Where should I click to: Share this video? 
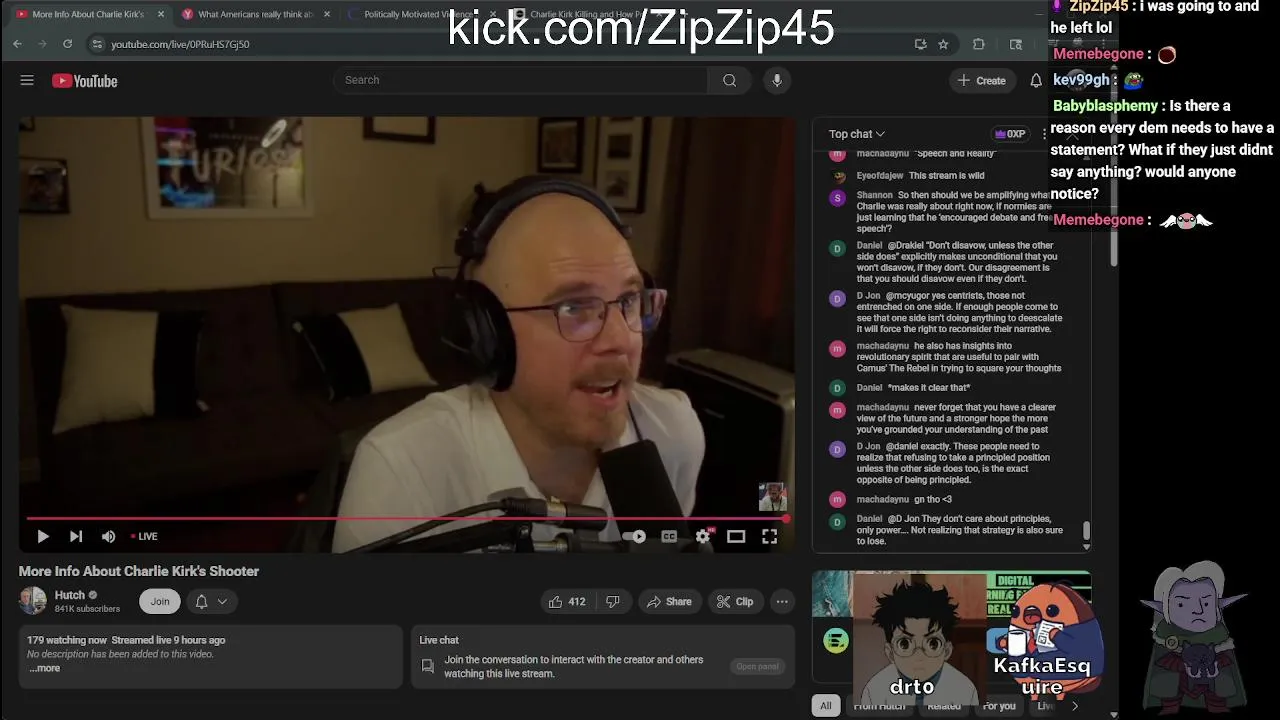669,601
